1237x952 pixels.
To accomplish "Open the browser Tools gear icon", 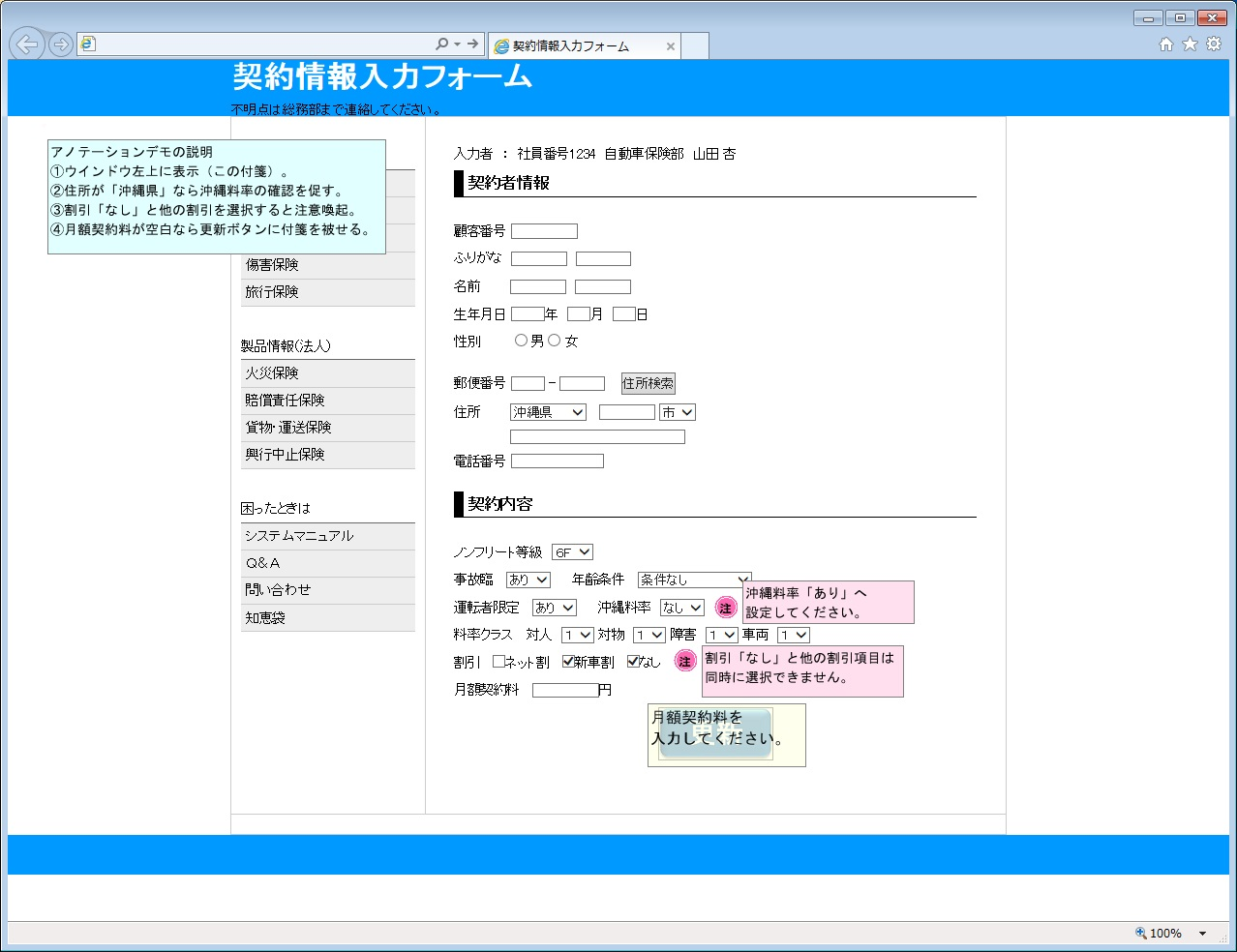I will (1213, 44).
